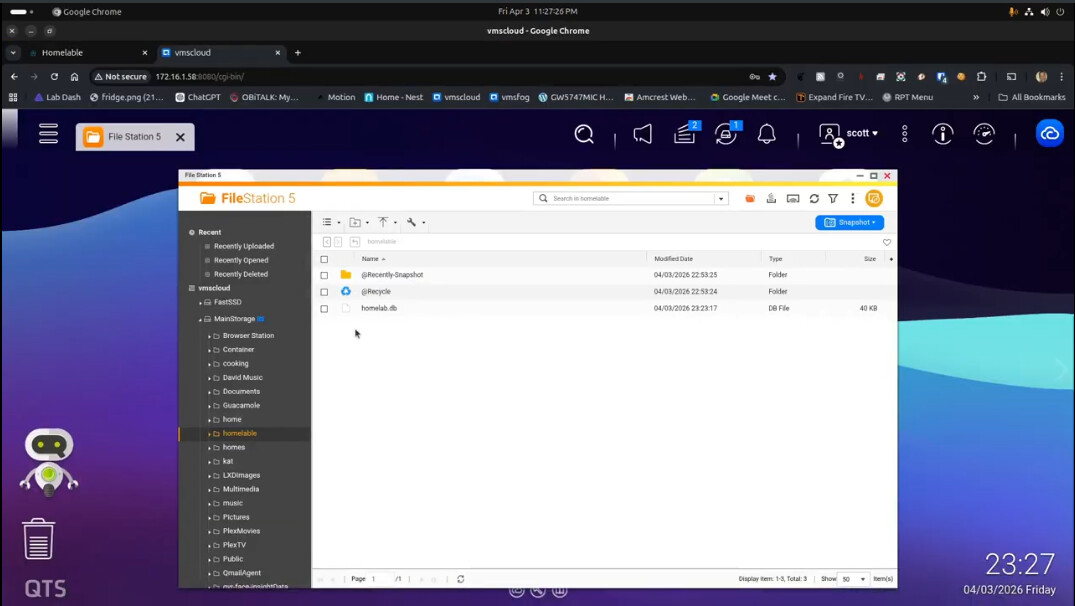
Task: Open the QTS main menu hamburger
Action: click(x=48, y=134)
